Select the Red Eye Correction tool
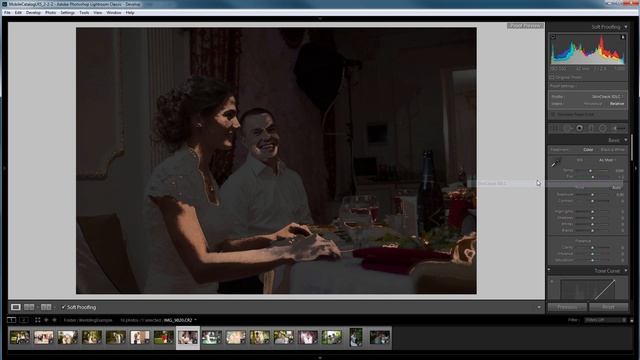 coord(579,128)
